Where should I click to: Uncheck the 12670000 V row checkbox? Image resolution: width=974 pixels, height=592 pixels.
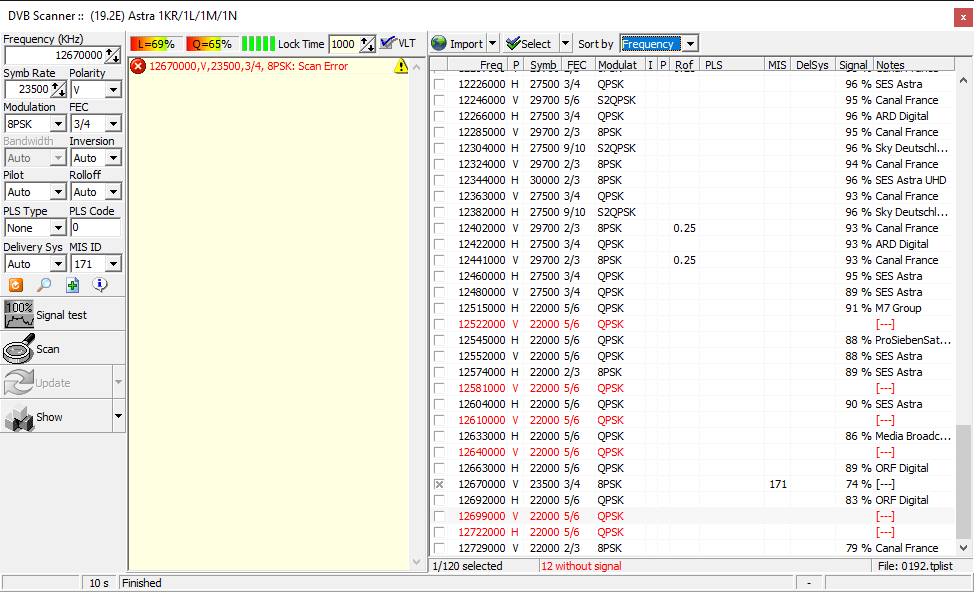pyautogui.click(x=439, y=484)
